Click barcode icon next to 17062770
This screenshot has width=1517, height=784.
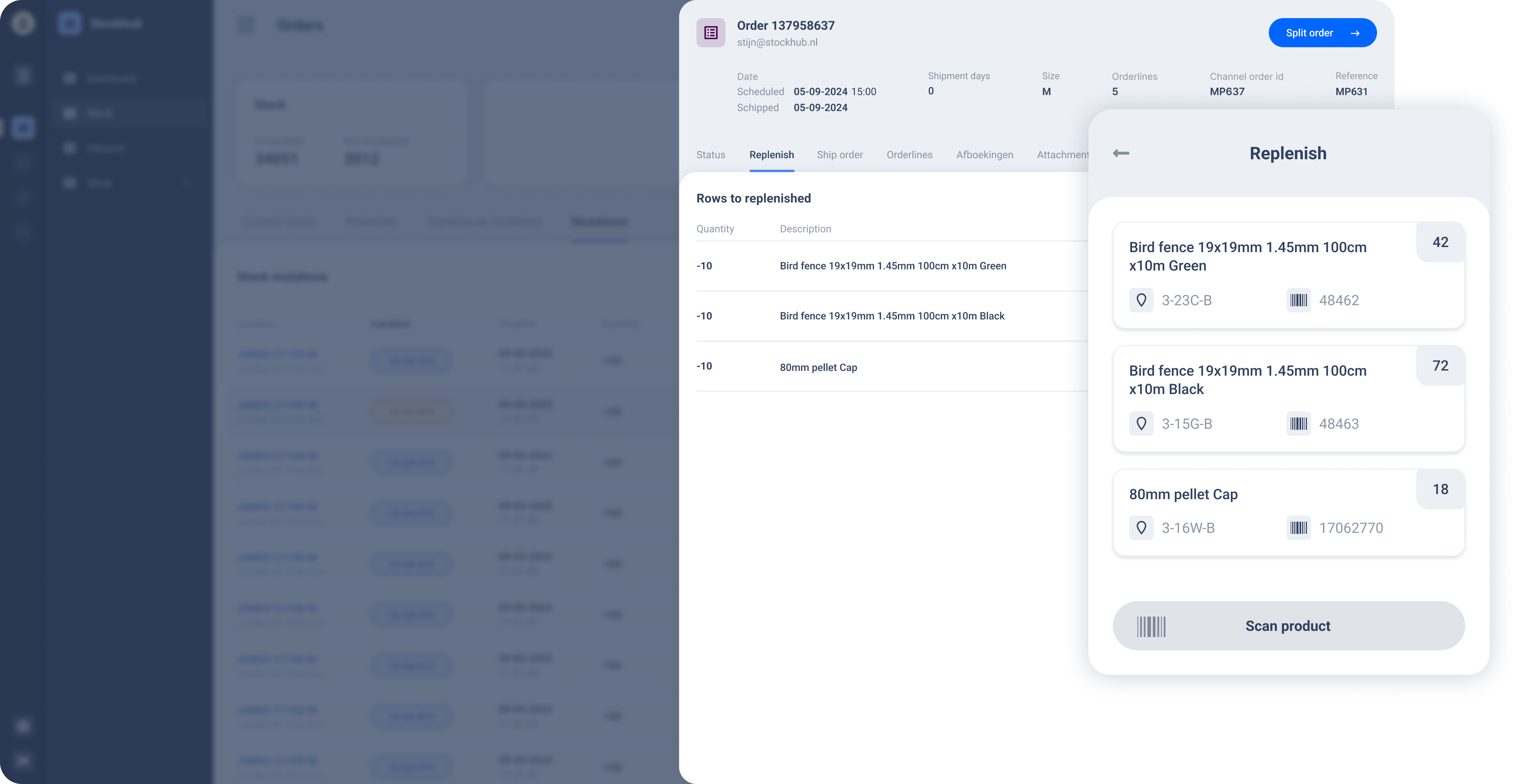pyautogui.click(x=1298, y=528)
